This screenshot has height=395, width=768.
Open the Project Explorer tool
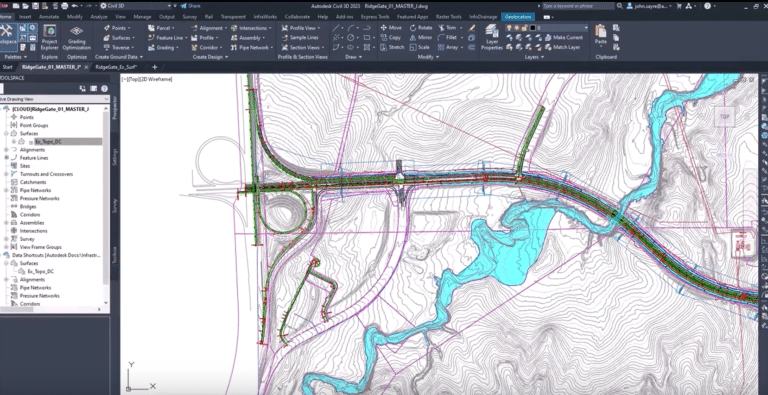pos(49,37)
